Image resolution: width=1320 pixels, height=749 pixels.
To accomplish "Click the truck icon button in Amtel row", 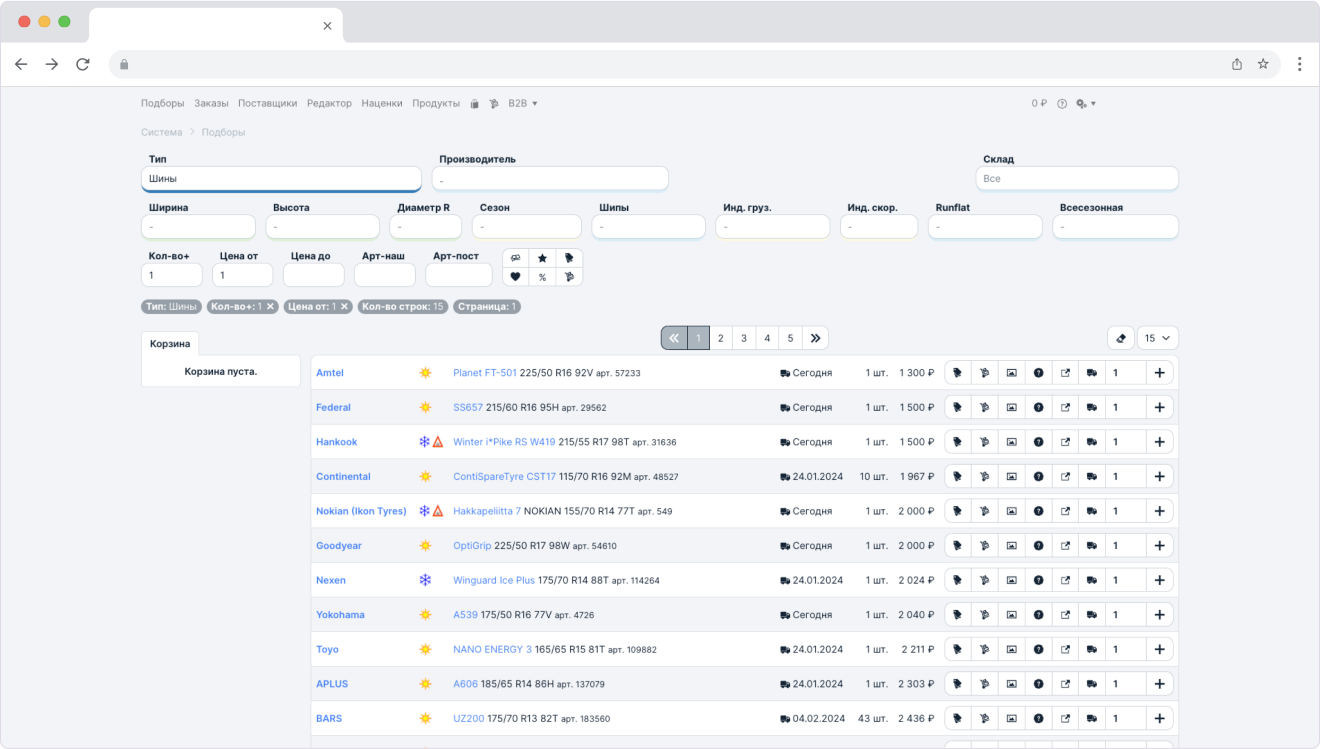I will 1092,373.
